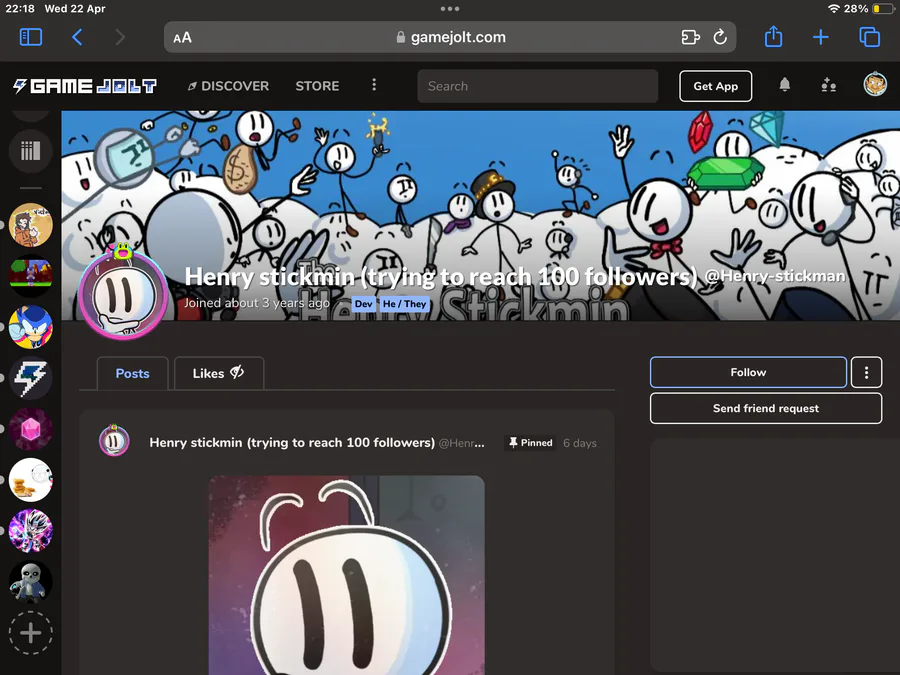Open the navbar more options dots

pyautogui.click(x=374, y=85)
